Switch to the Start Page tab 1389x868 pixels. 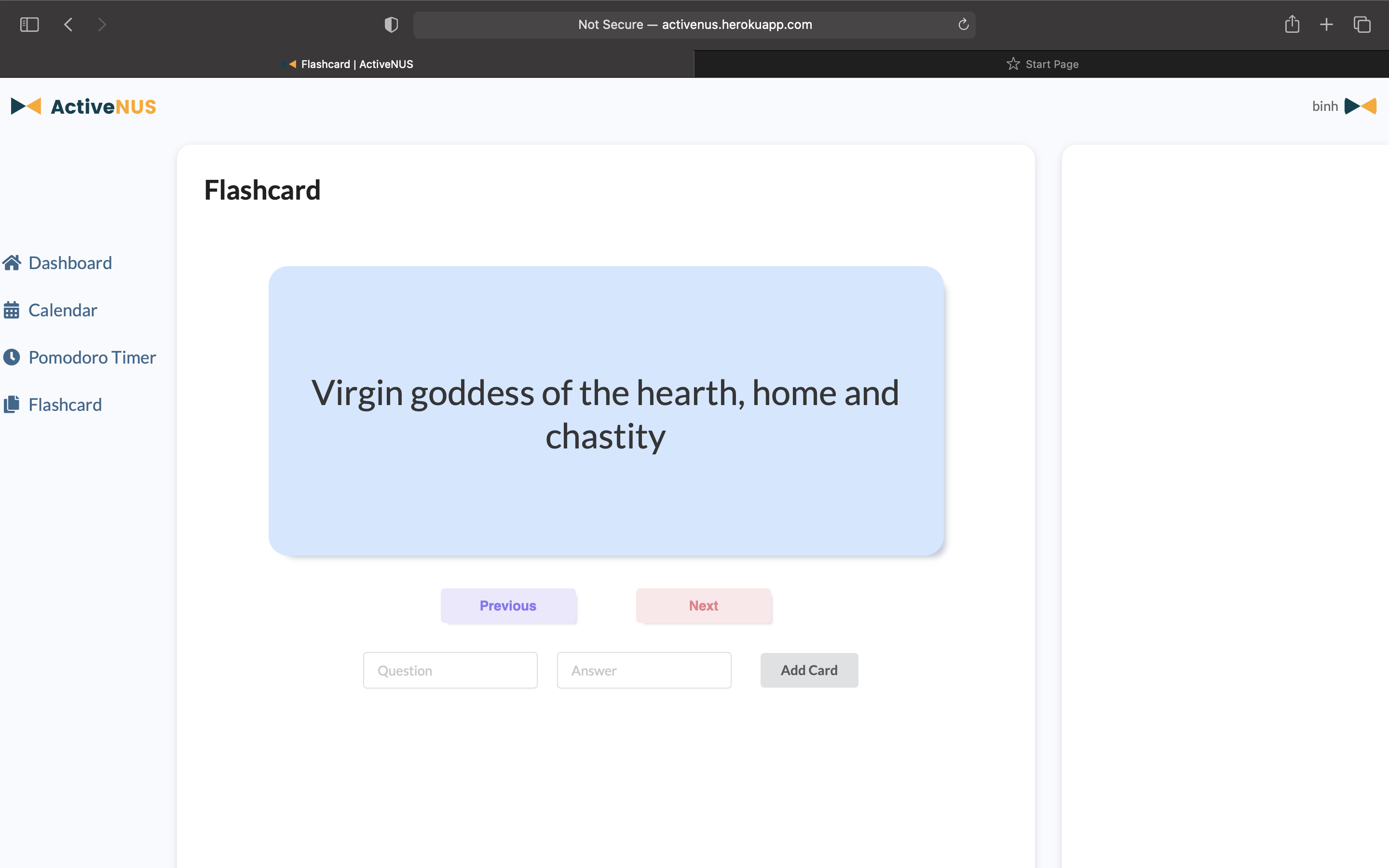click(x=1042, y=64)
